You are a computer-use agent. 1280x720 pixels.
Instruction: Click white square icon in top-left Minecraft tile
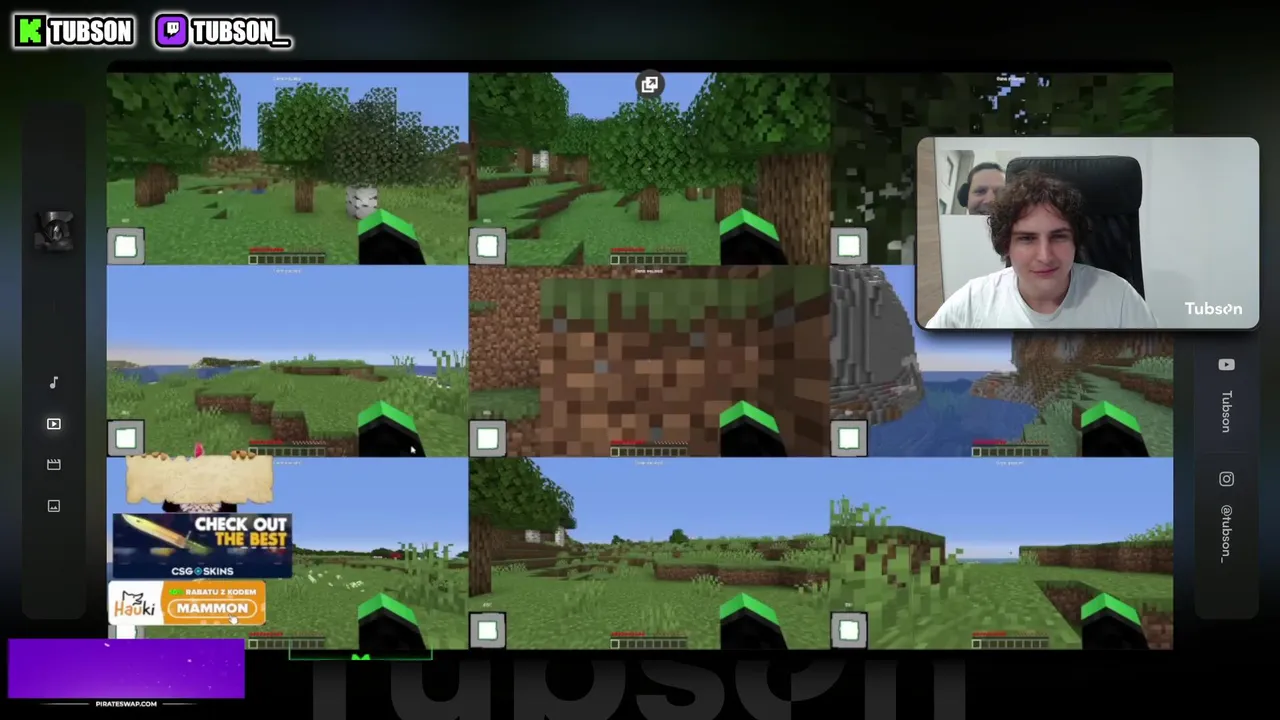tap(126, 246)
